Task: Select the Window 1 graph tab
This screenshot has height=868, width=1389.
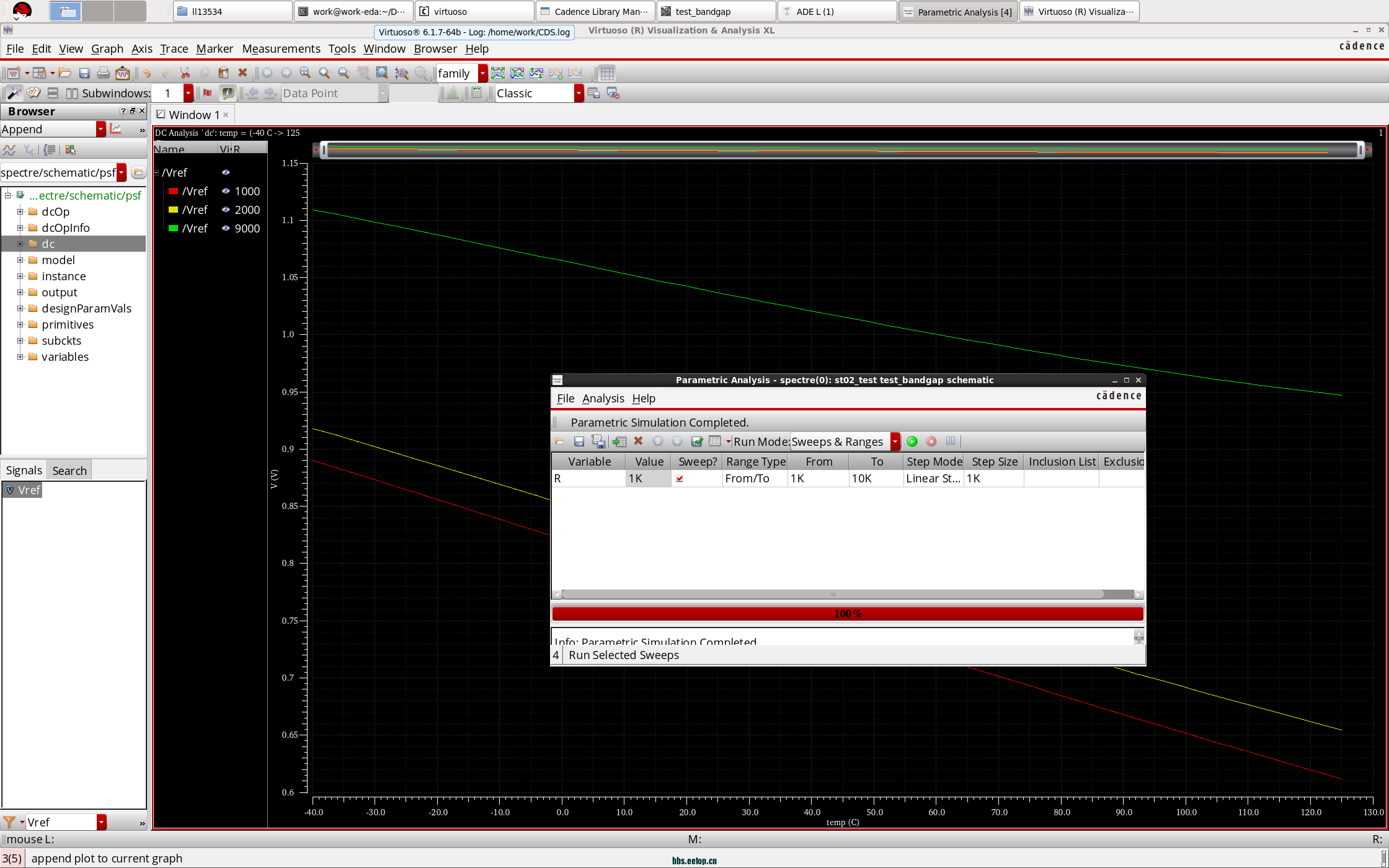Action: click(x=194, y=115)
